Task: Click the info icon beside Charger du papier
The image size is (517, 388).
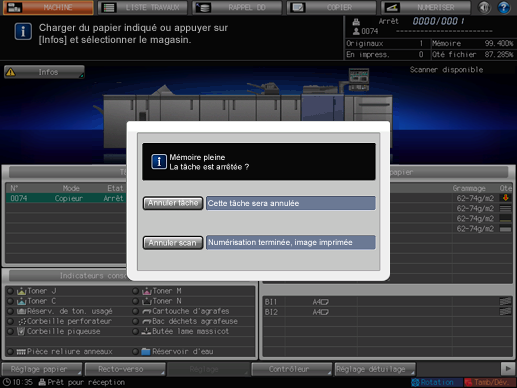Action: click(23, 32)
